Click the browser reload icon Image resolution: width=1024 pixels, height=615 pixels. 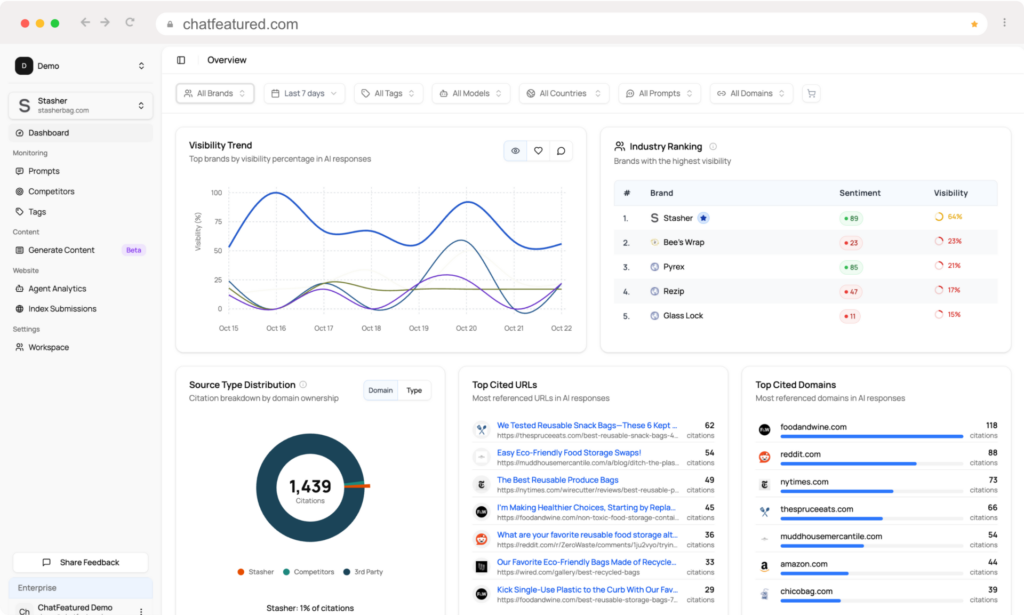pyautogui.click(x=130, y=22)
